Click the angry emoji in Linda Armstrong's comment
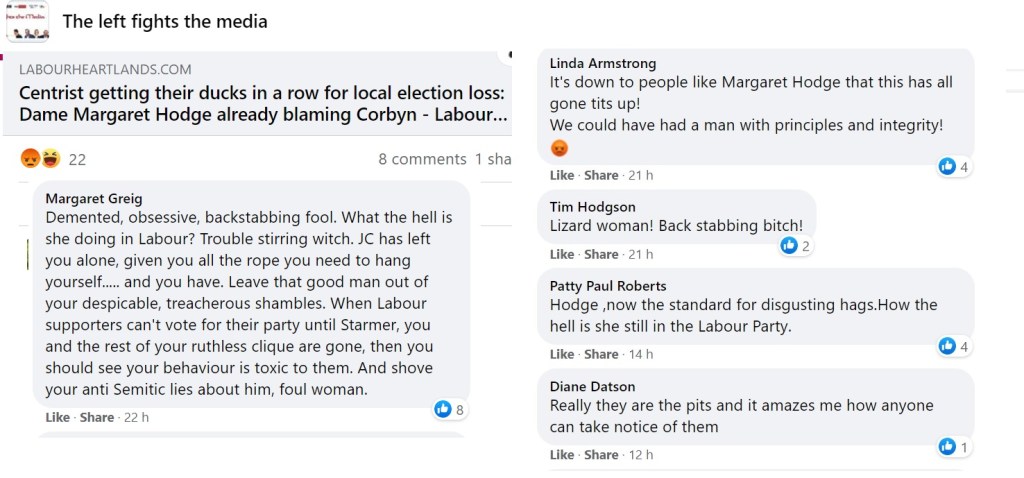Viewport: 1024px width, 478px height. pos(560,148)
